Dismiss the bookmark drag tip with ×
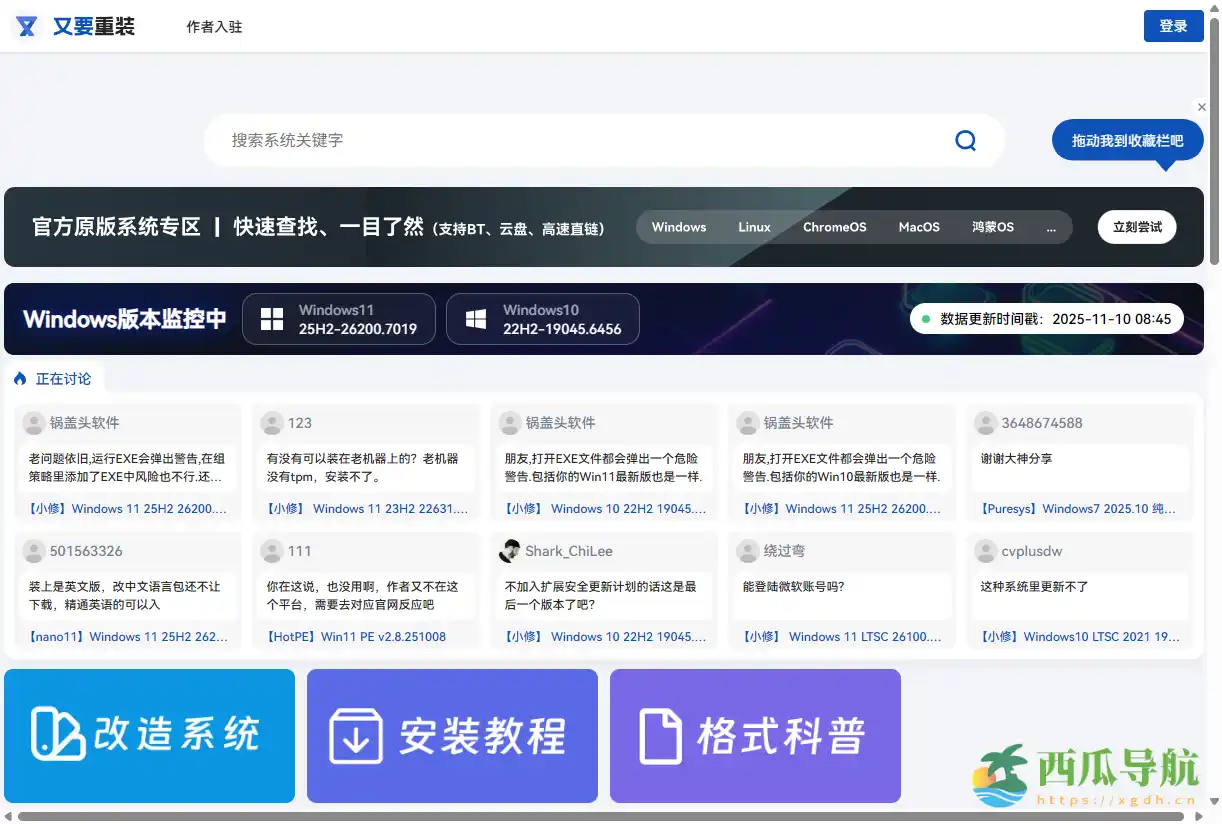 1201,107
